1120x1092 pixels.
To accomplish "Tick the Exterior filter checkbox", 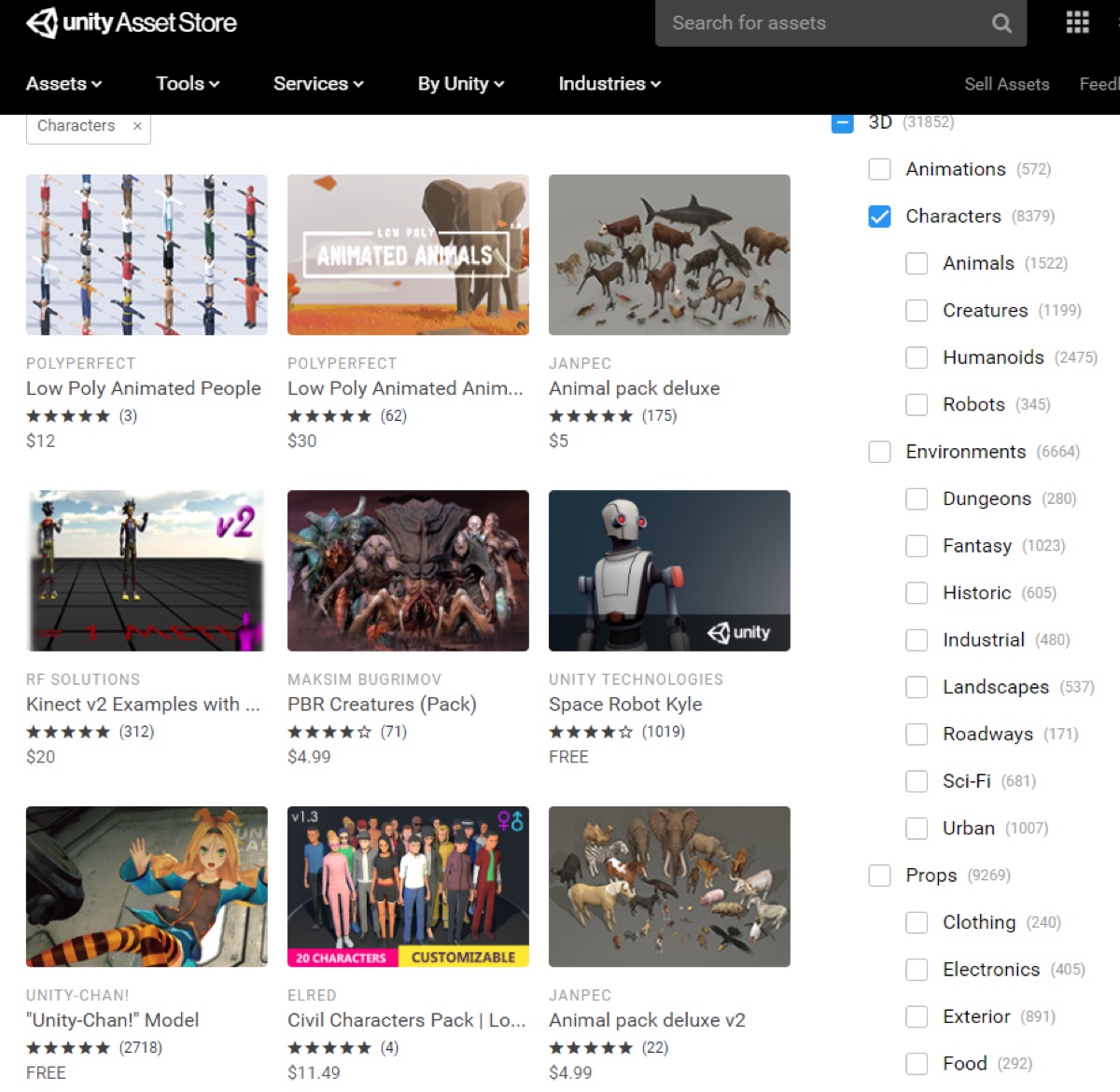I will pos(917,1016).
